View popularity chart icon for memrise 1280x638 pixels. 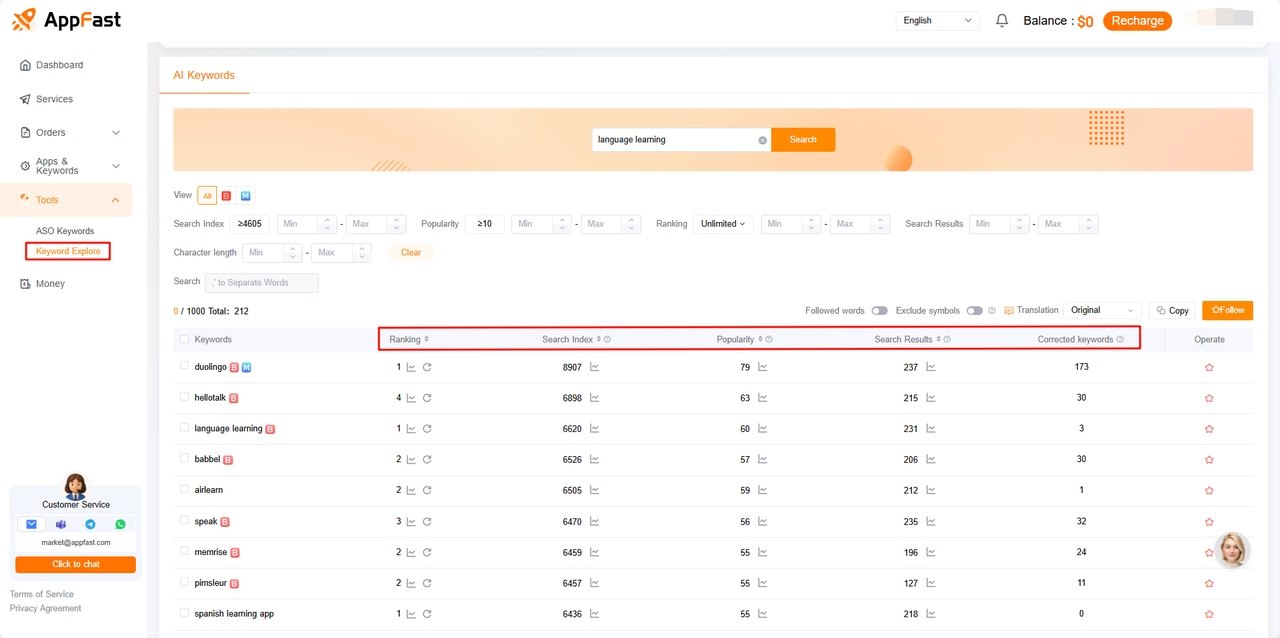coord(763,552)
